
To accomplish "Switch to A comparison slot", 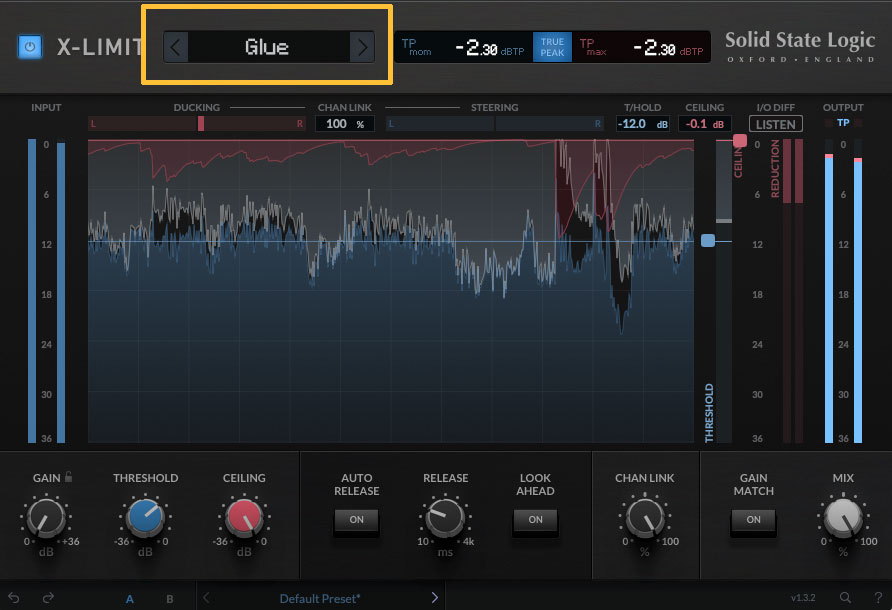I will (x=130, y=599).
